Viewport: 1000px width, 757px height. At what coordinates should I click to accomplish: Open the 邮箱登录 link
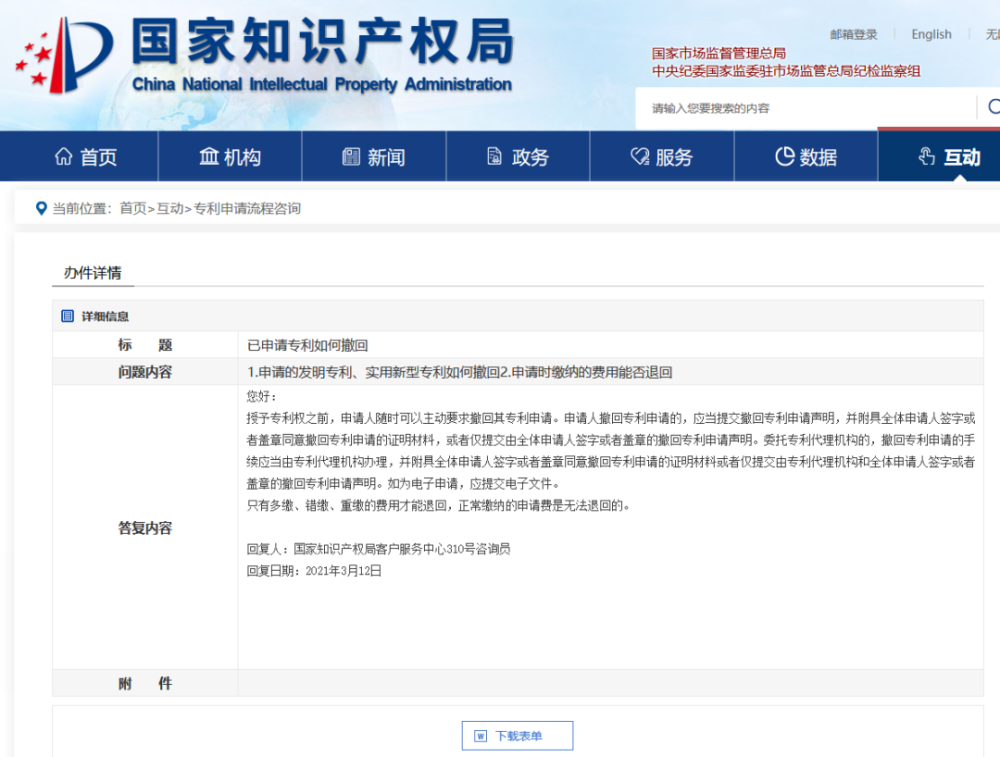tap(853, 34)
